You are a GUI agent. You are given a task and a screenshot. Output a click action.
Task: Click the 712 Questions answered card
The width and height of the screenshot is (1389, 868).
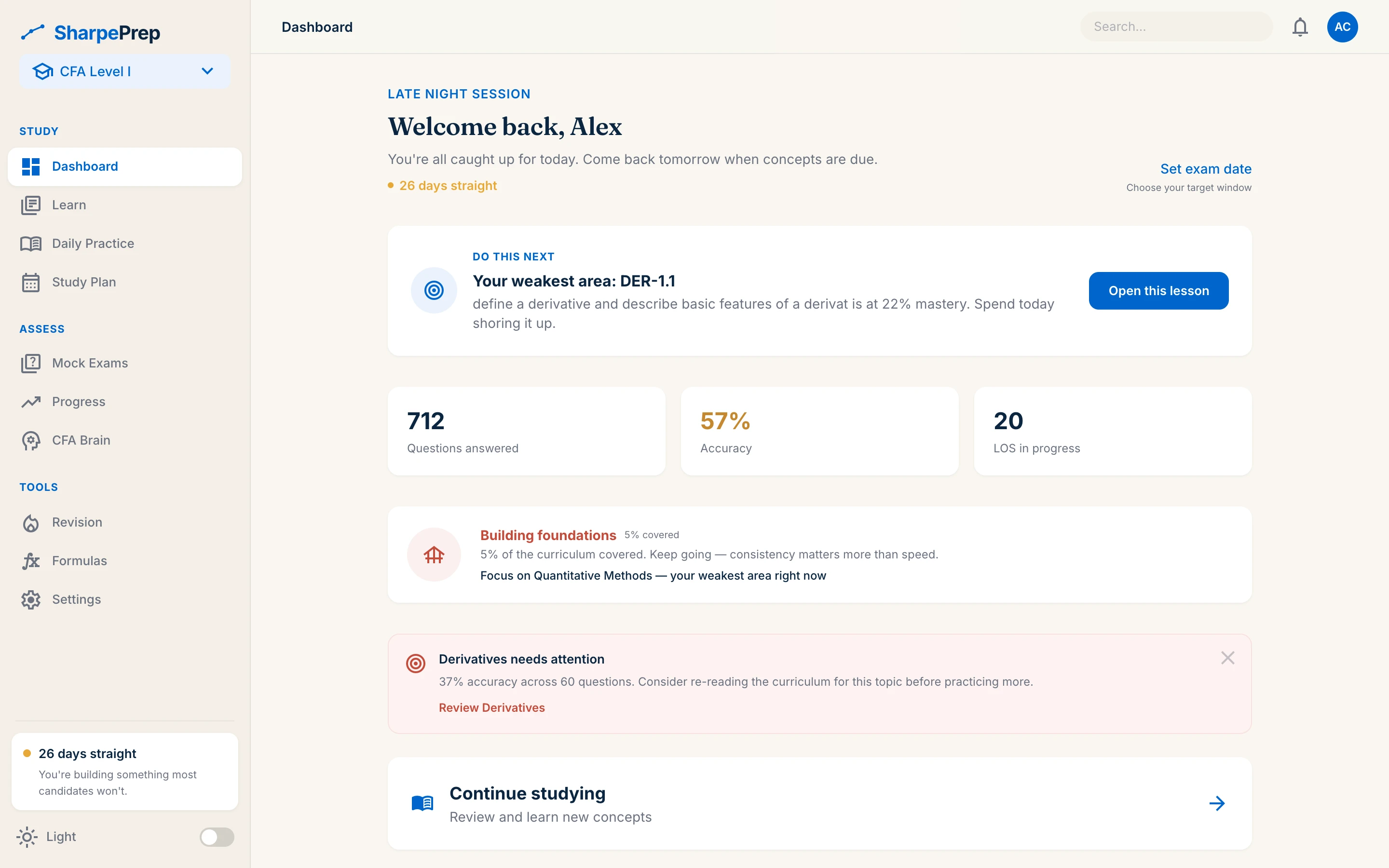click(526, 431)
